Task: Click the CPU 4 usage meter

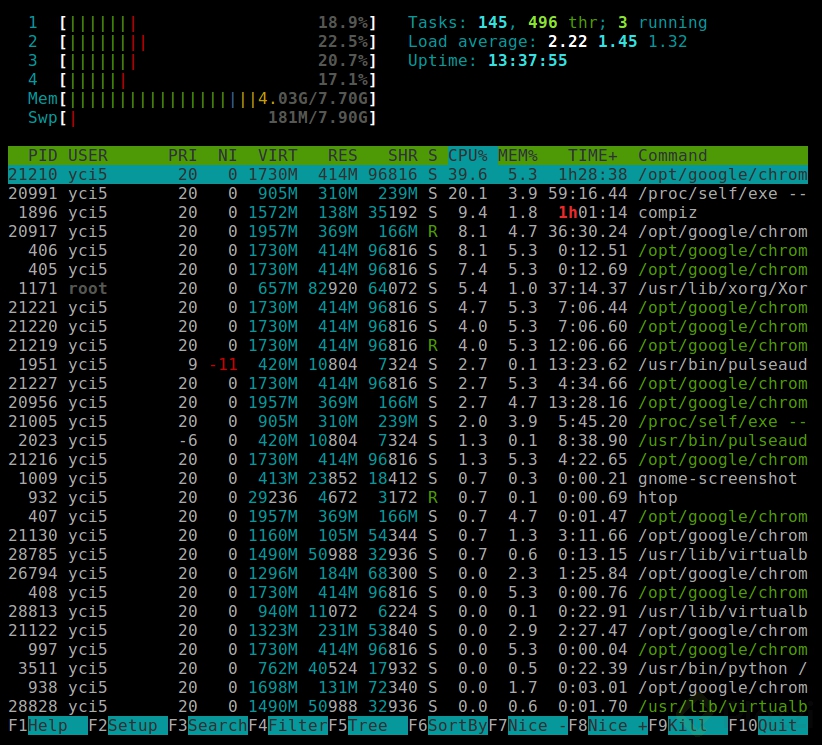Action: tap(202, 80)
